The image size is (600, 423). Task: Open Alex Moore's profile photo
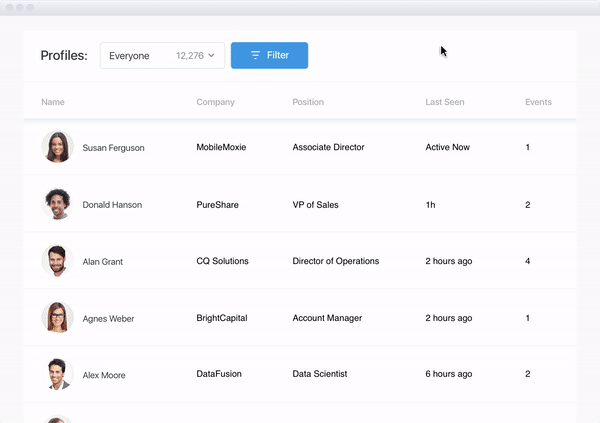pyautogui.click(x=57, y=374)
